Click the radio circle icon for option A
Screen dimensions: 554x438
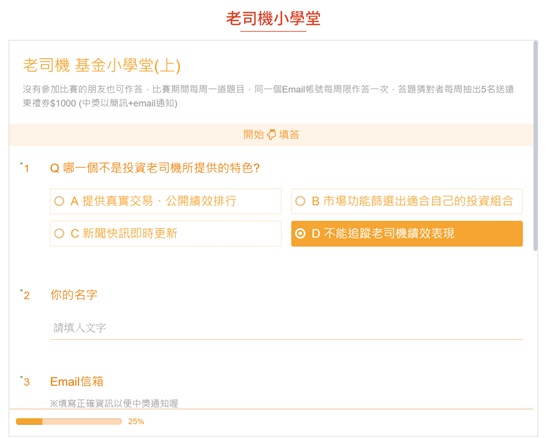tap(59, 201)
